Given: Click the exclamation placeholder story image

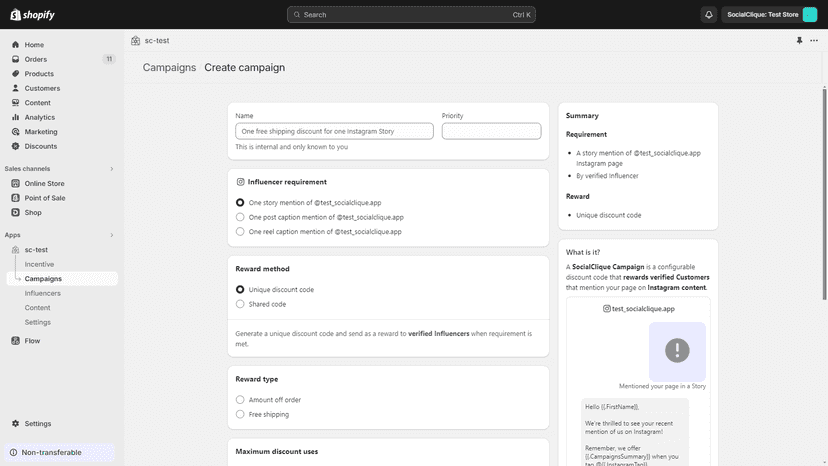Looking at the screenshot, I should pyautogui.click(x=677, y=351).
